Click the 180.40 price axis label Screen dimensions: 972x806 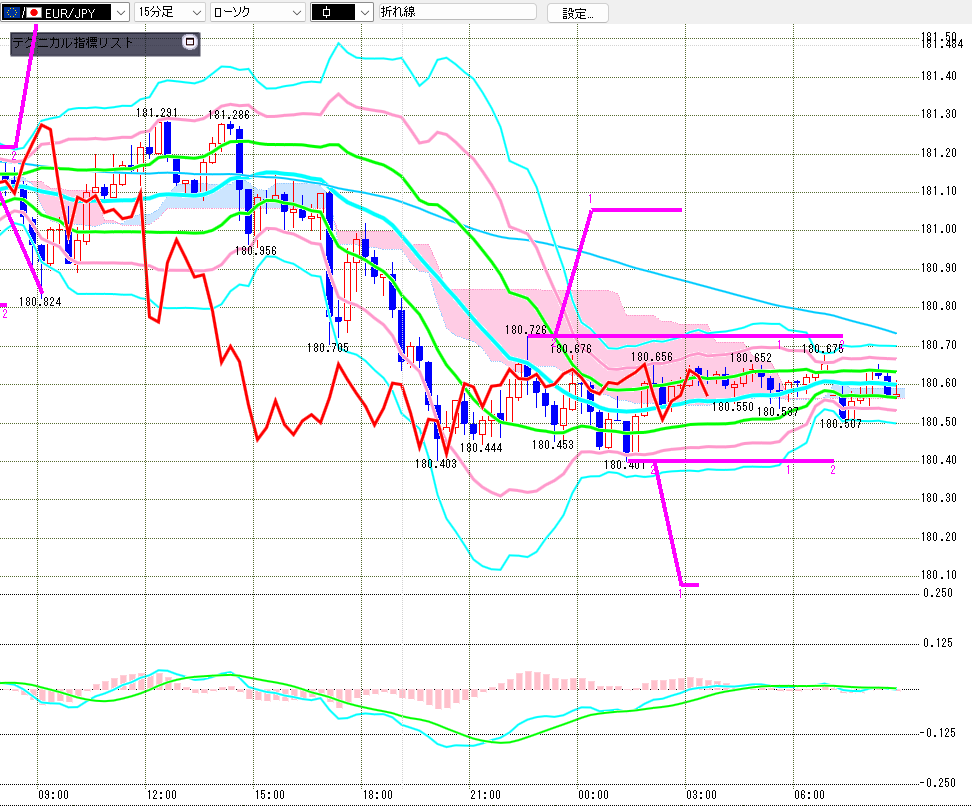(938, 460)
